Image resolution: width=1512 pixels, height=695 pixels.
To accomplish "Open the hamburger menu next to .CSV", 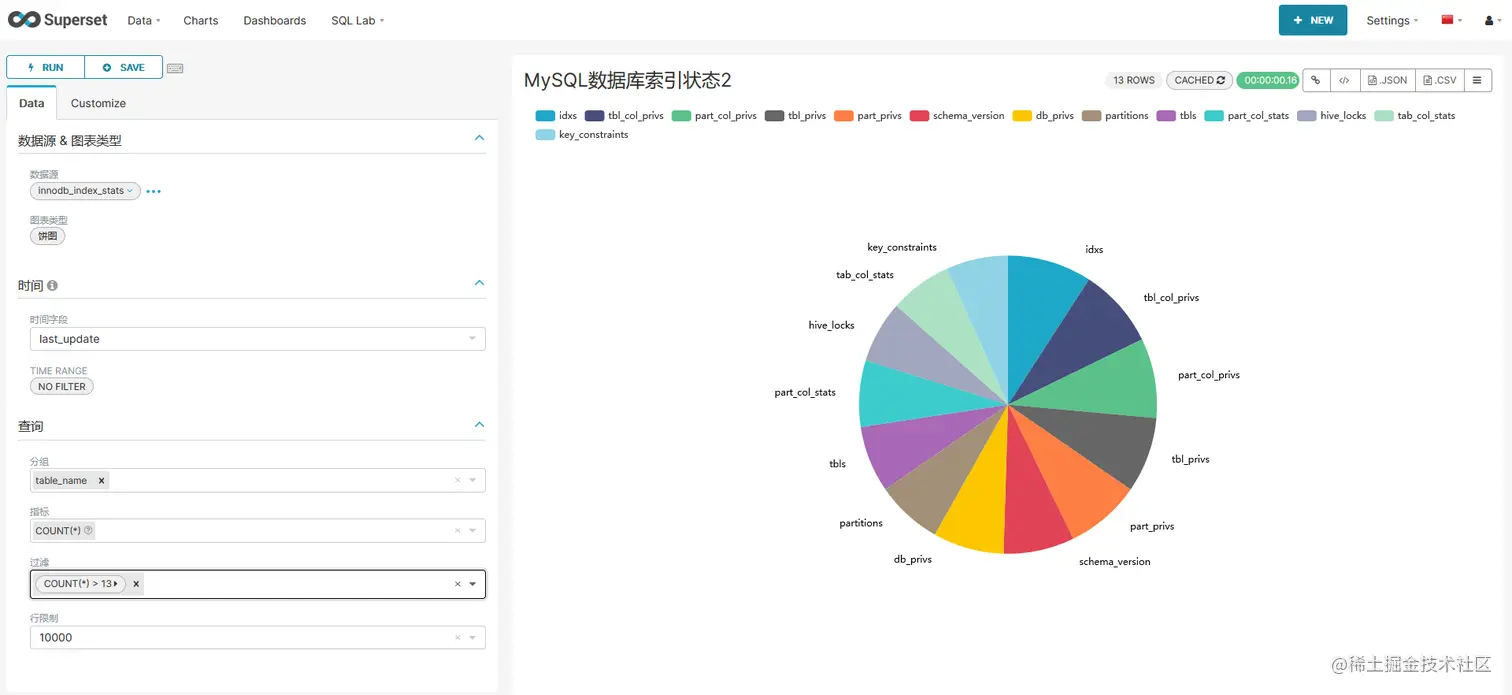I will pyautogui.click(x=1478, y=80).
